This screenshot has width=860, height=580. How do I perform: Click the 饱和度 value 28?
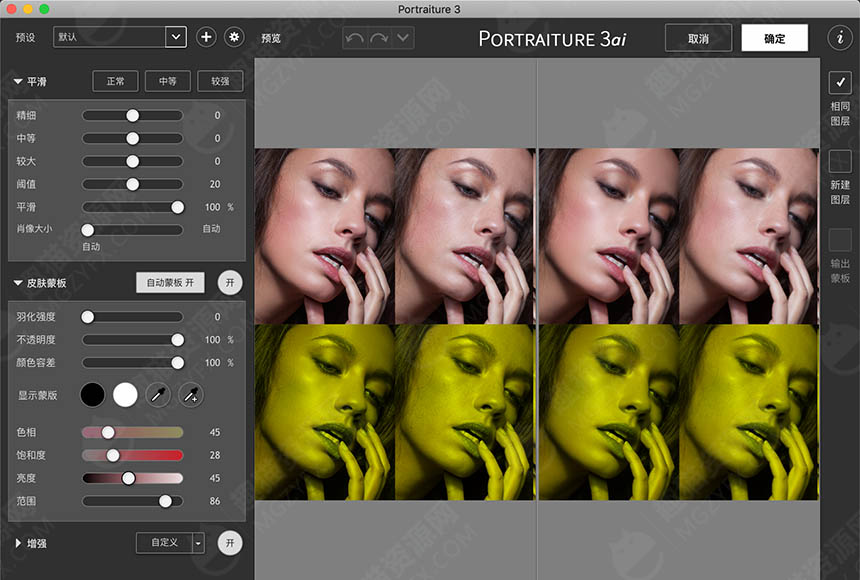215,455
